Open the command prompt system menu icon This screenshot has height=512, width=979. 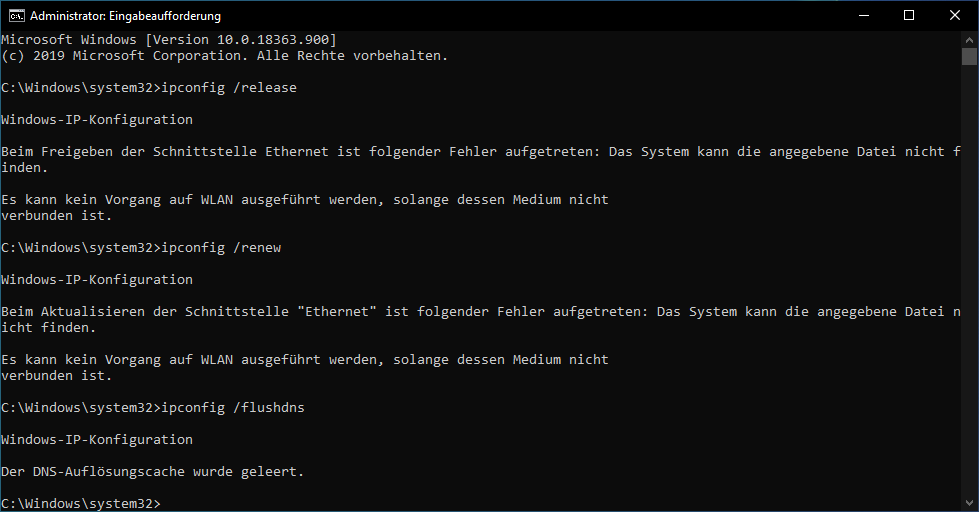coord(17,16)
